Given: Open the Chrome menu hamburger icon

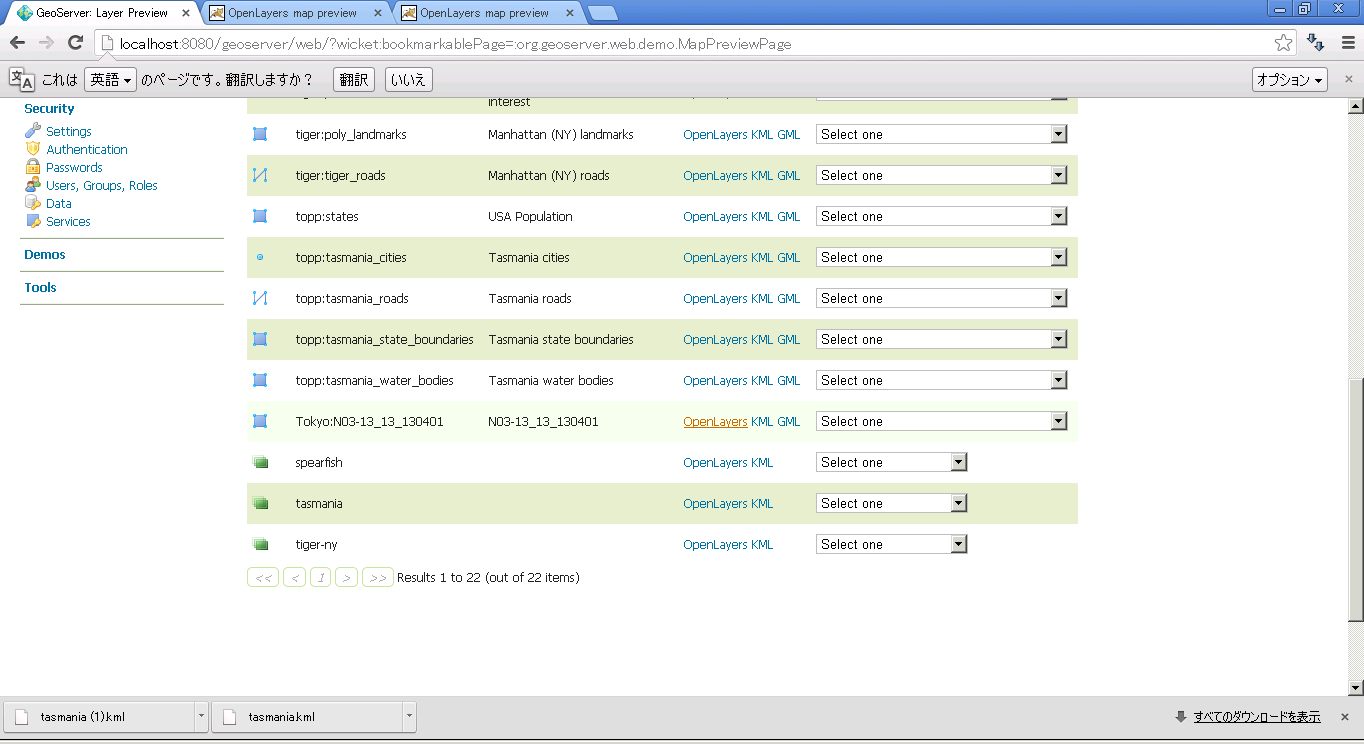Looking at the screenshot, I should [x=1347, y=43].
